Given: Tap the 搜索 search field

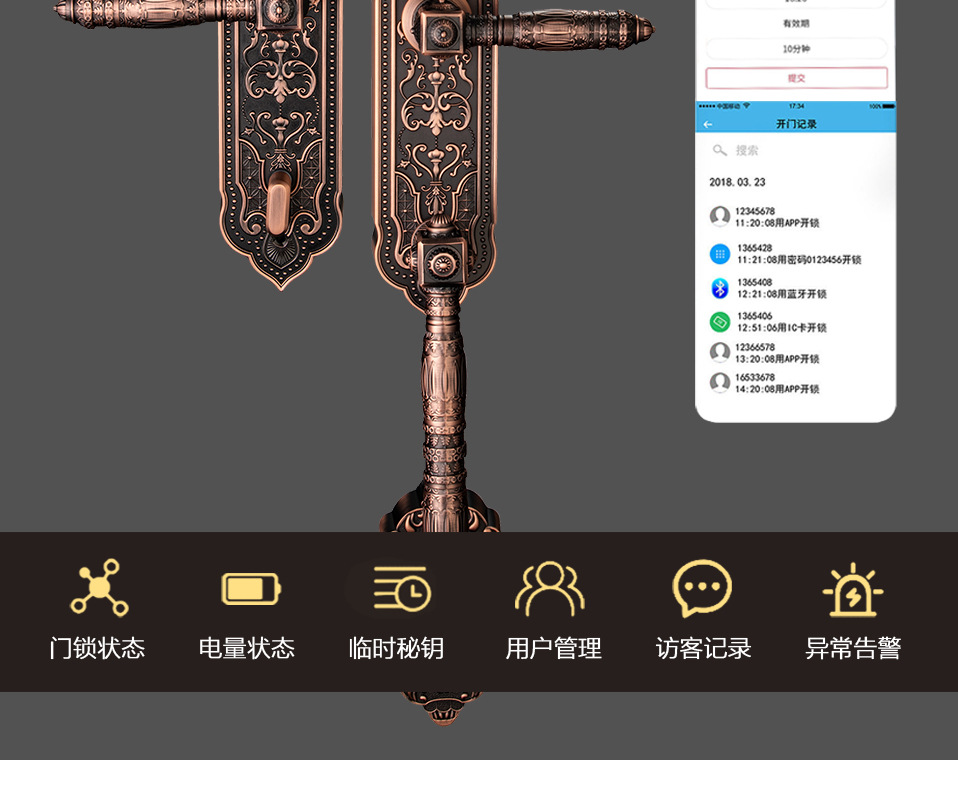Looking at the screenshot, I should pos(796,150).
